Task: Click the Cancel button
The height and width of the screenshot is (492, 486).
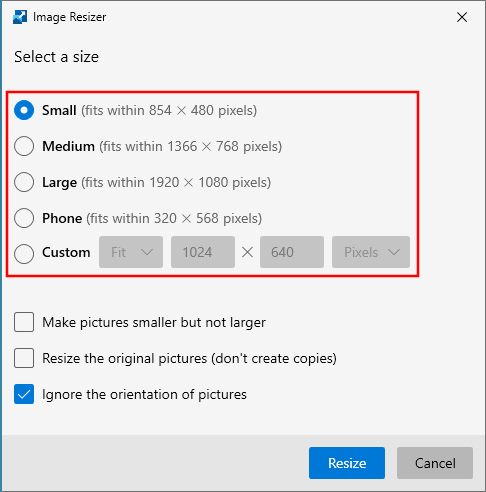Action: point(435,463)
